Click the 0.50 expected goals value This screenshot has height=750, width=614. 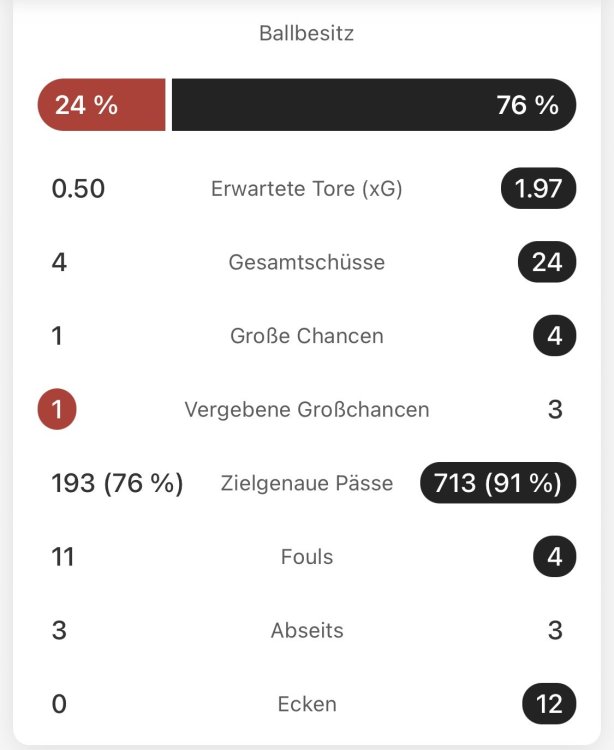(78, 188)
